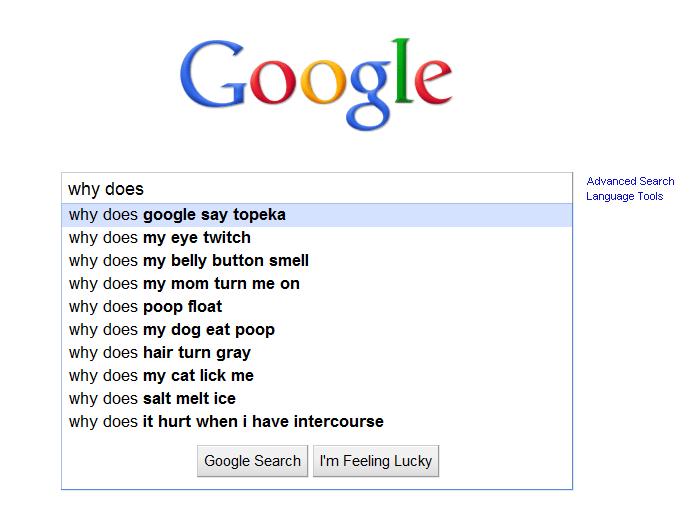698x521 pixels.
Task: Focus the search box containing 'why does'
Action: click(x=317, y=189)
